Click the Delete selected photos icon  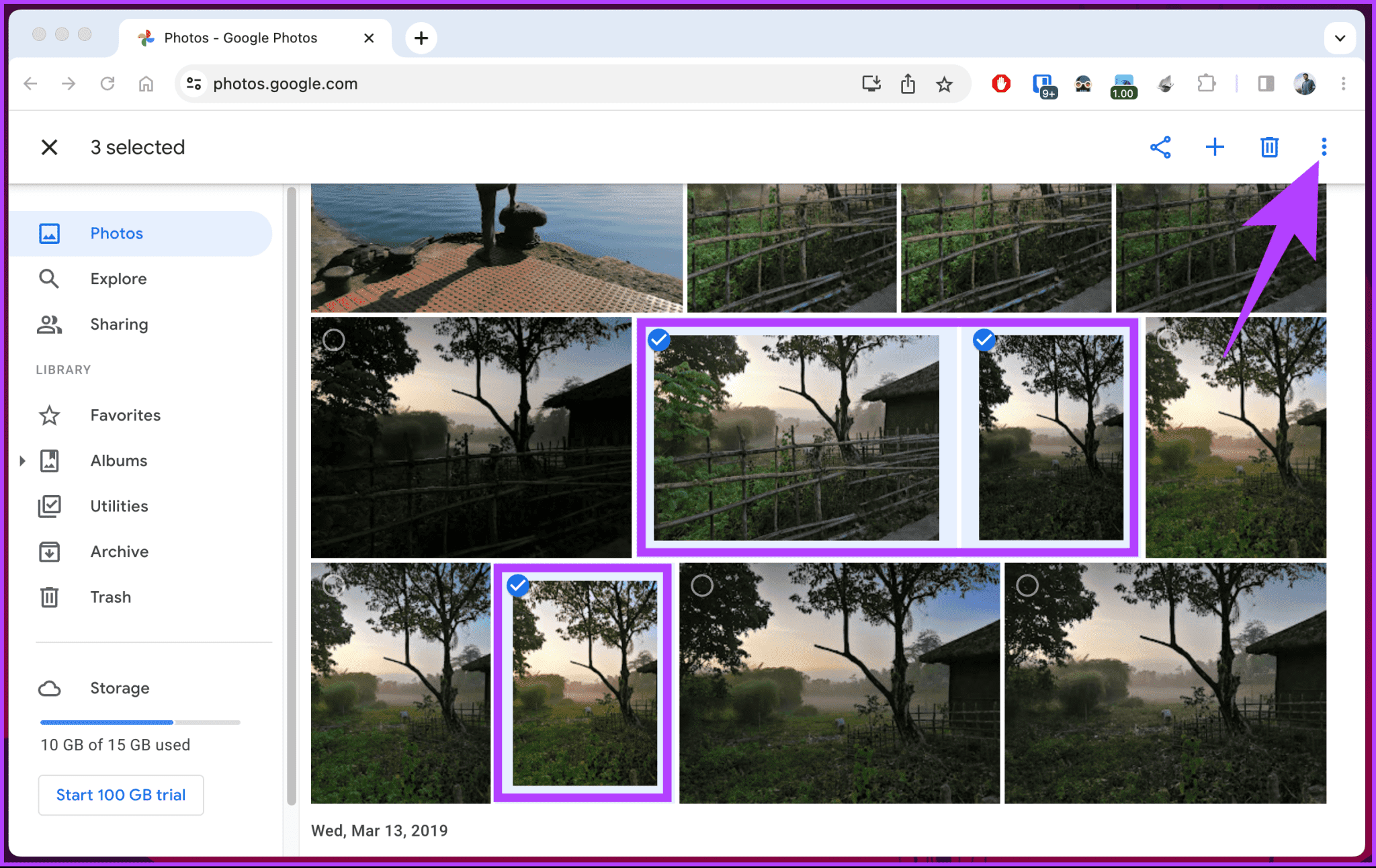click(1269, 147)
